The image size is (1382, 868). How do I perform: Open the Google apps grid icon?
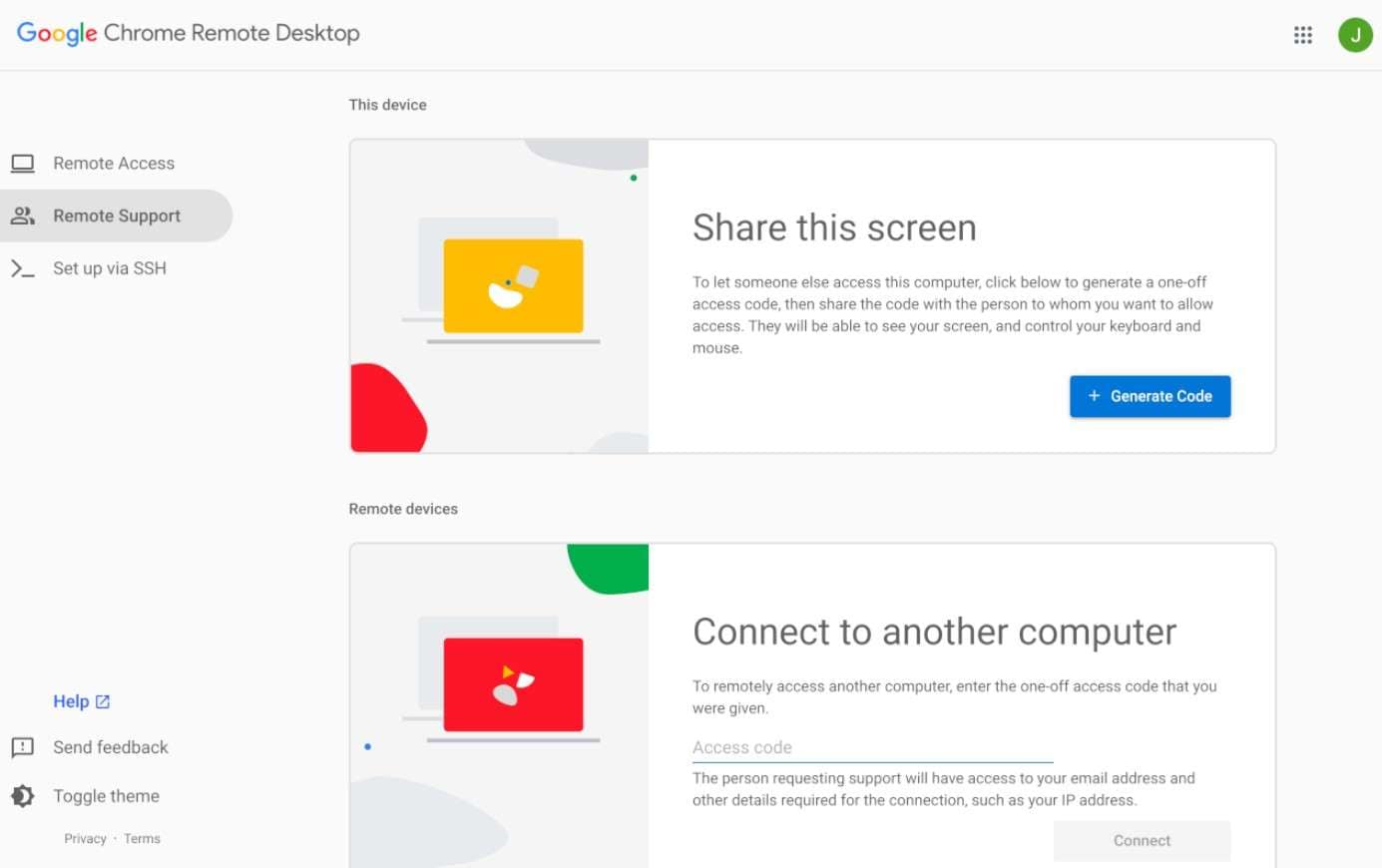pyautogui.click(x=1302, y=35)
